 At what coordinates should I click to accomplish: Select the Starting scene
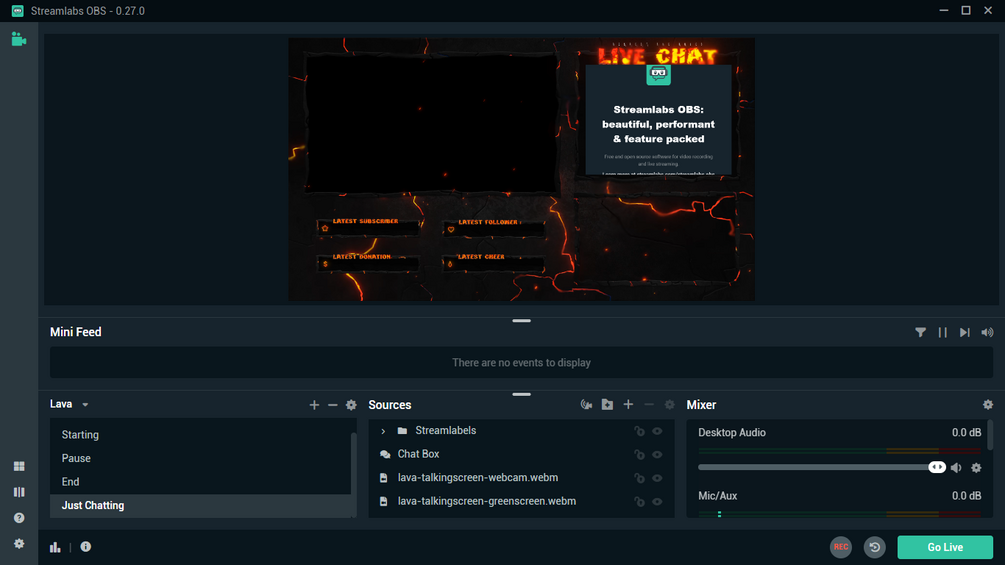tap(201, 434)
